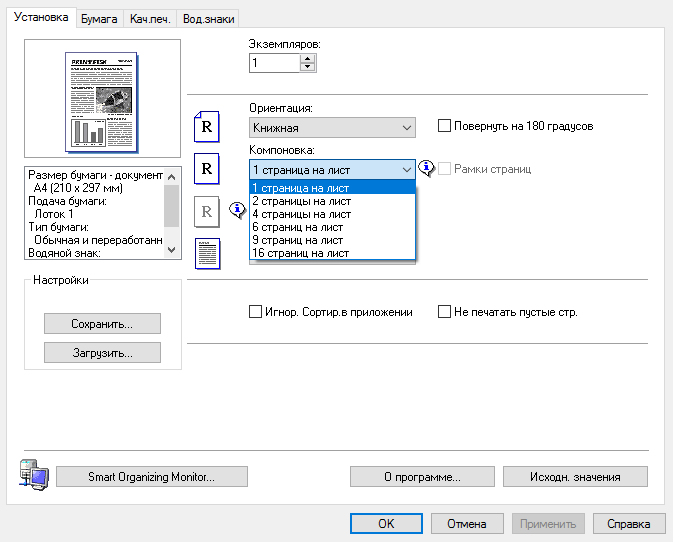The height and width of the screenshot is (542, 673).
Task: Click the info icon next to Рамки страниц
Action: 427,169
